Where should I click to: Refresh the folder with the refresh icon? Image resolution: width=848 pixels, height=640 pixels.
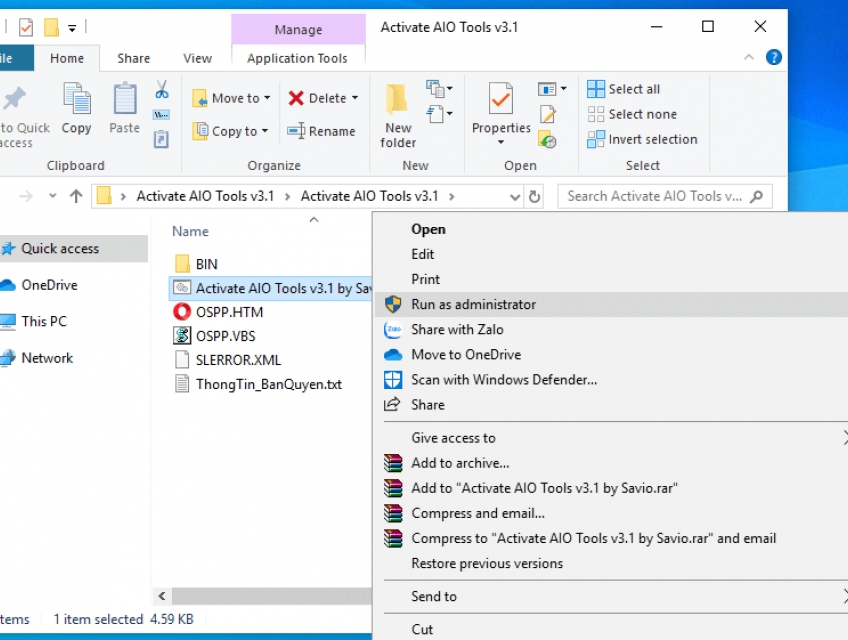pos(536,196)
